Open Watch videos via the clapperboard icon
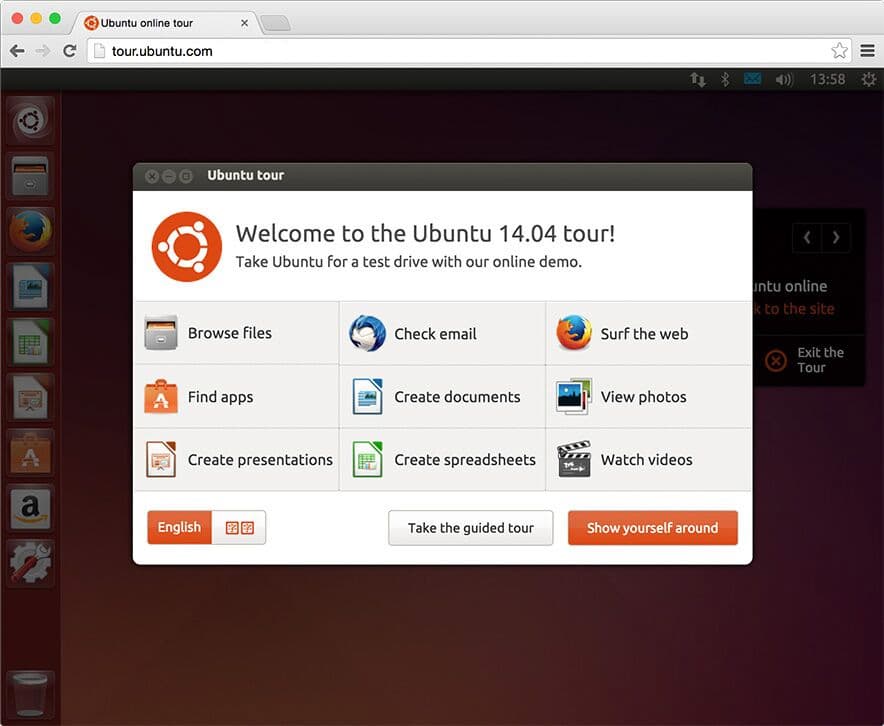 (573, 459)
